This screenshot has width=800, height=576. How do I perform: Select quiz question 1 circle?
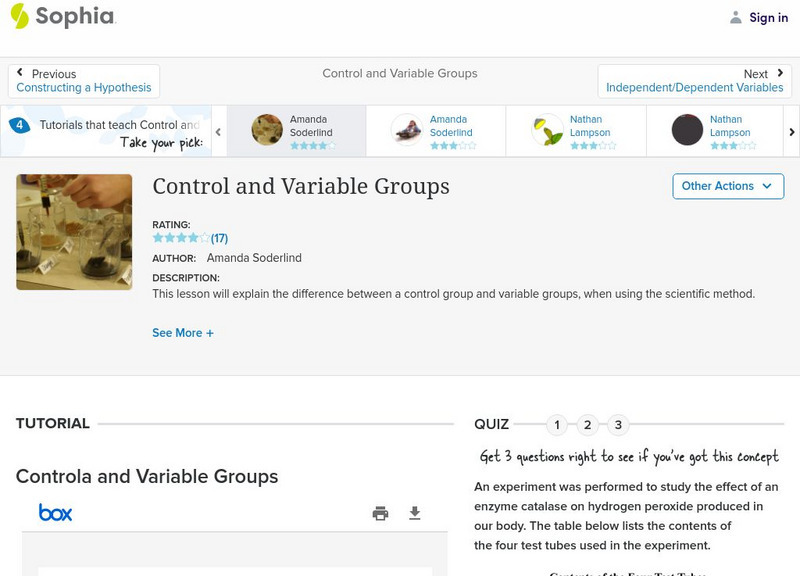557,424
